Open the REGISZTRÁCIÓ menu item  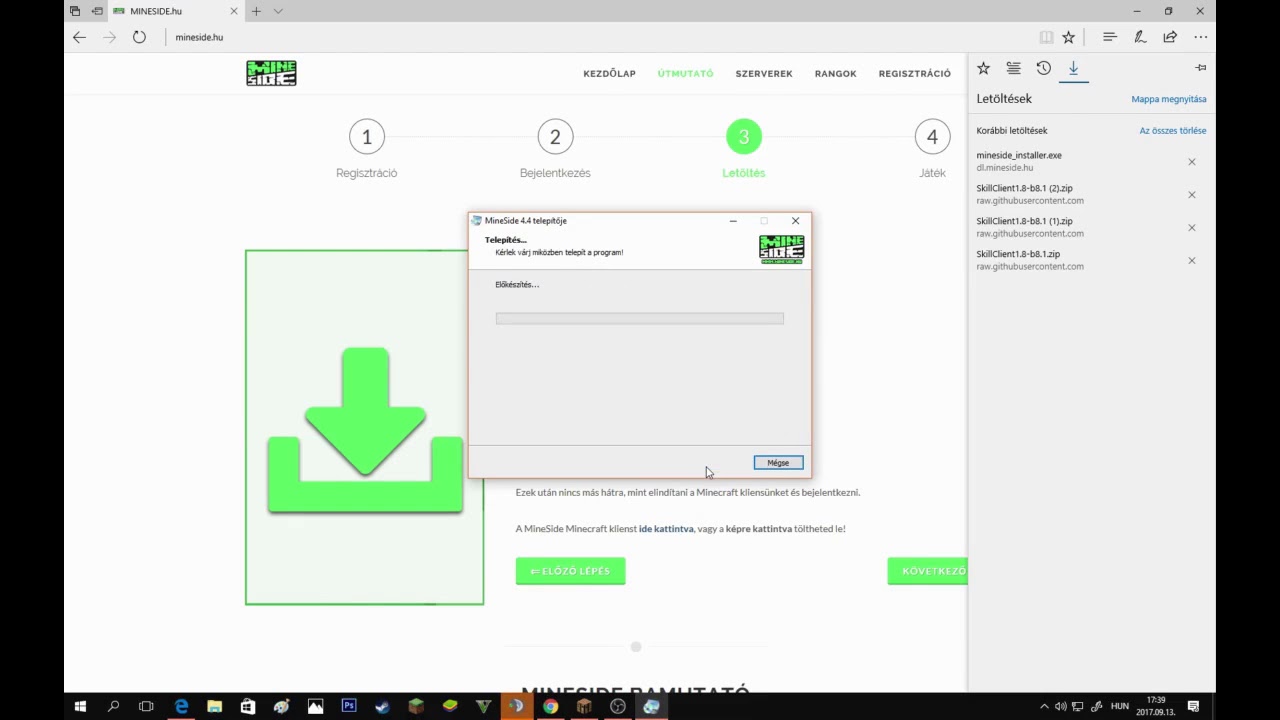point(914,73)
